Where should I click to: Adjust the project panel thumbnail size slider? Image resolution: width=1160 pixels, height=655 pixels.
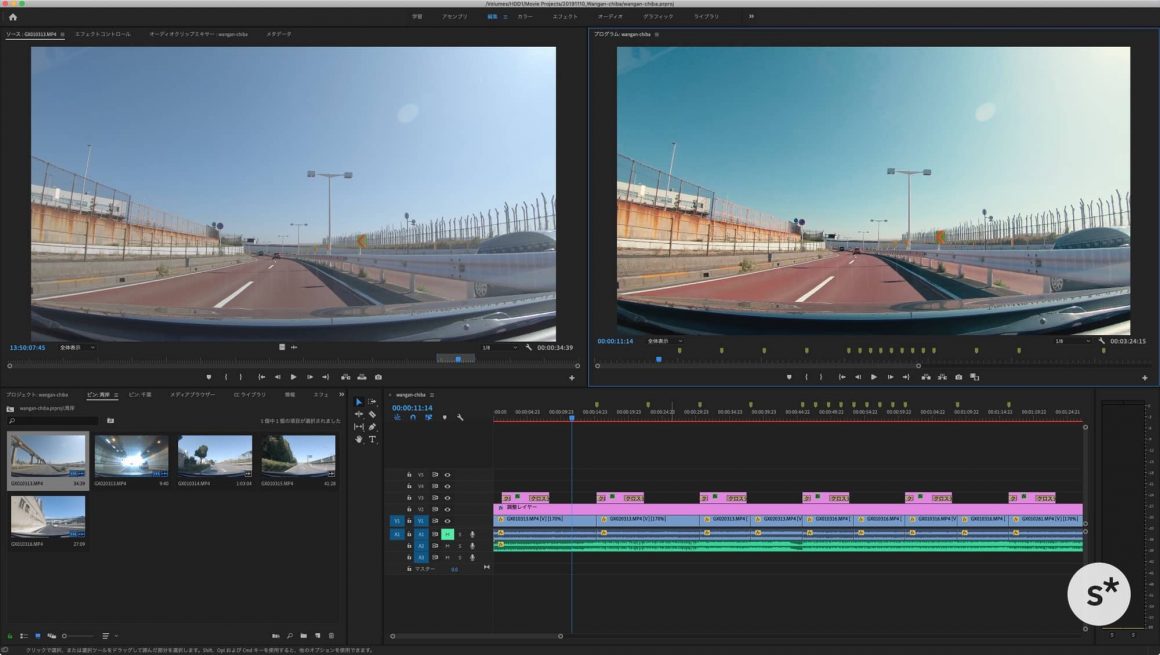pos(66,636)
